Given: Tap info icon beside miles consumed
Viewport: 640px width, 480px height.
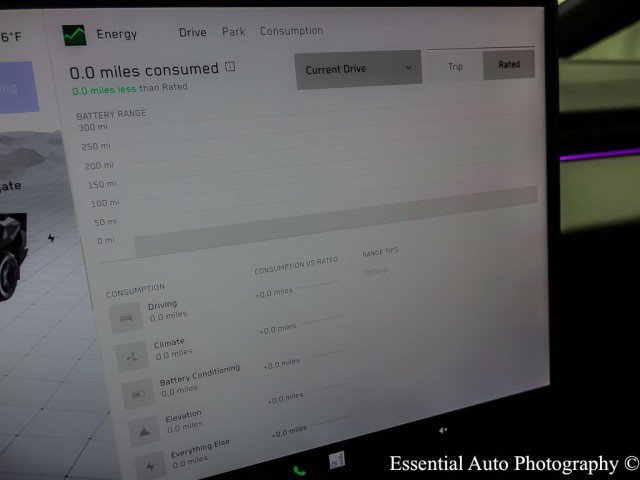Looking at the screenshot, I should [x=230, y=67].
